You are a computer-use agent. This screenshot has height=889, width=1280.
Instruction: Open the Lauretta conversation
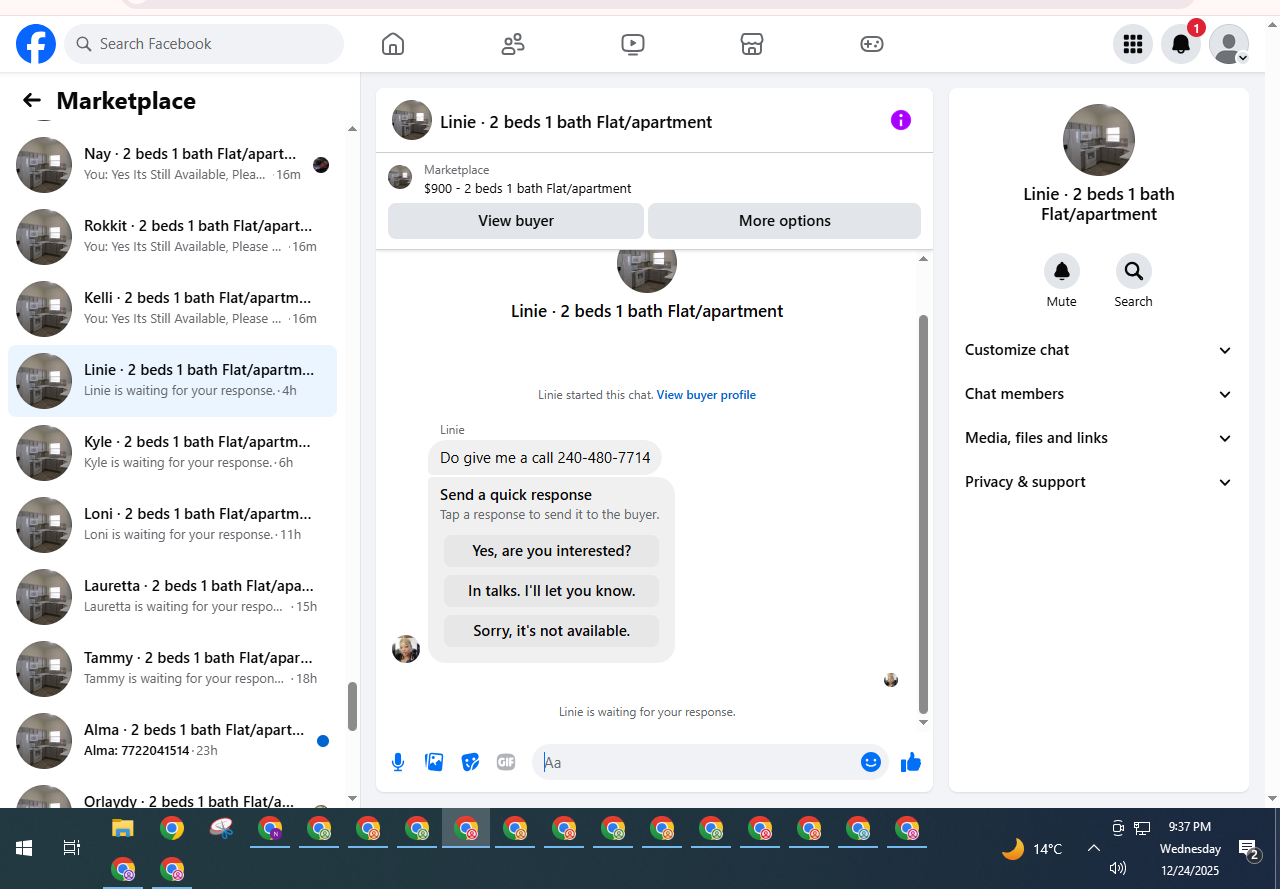172,597
